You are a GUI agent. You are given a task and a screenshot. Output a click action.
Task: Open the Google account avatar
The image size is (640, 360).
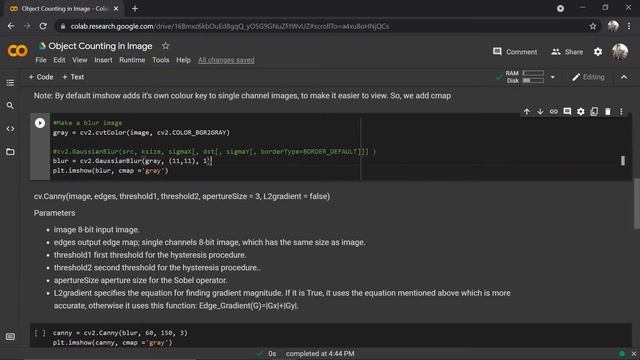coord(620,52)
